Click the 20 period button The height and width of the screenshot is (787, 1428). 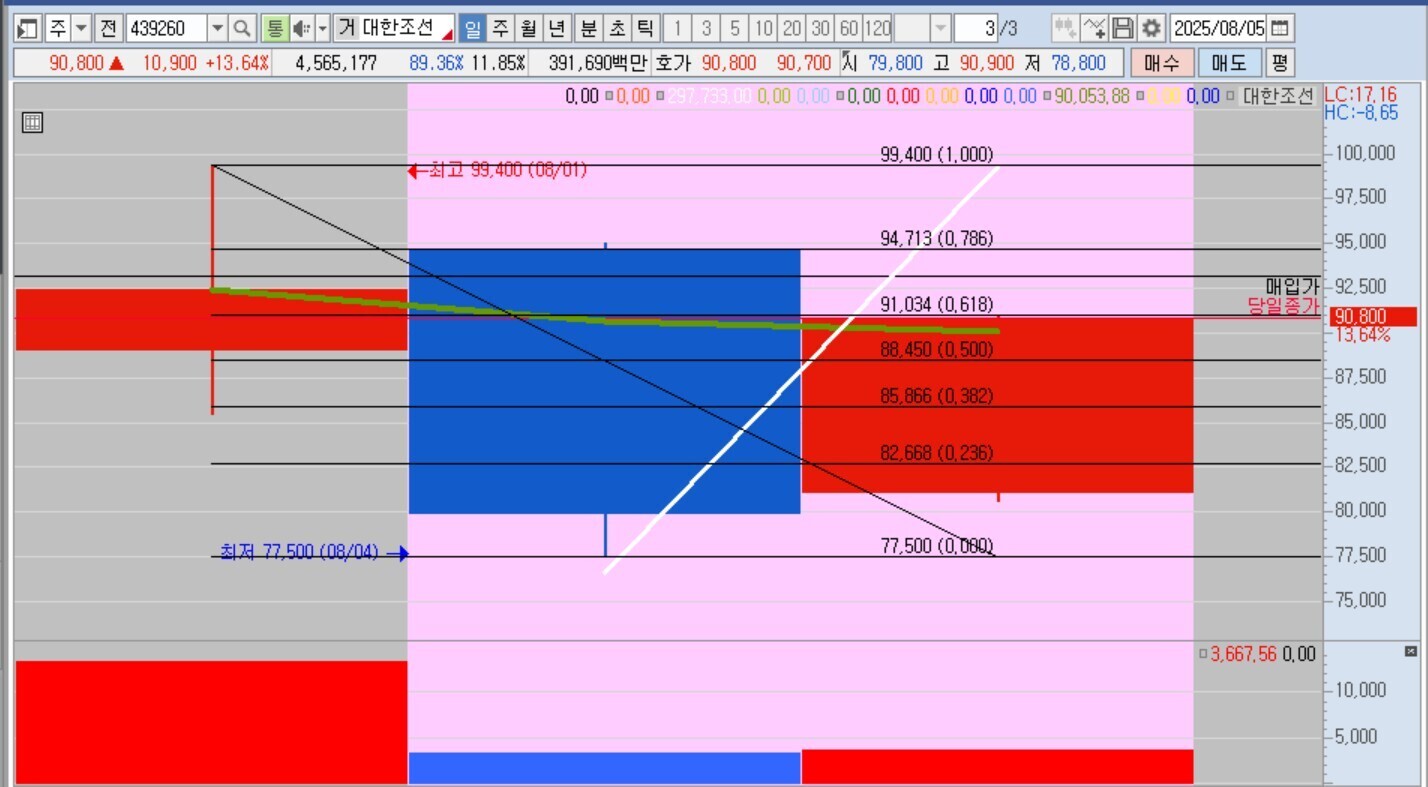[x=792, y=28]
